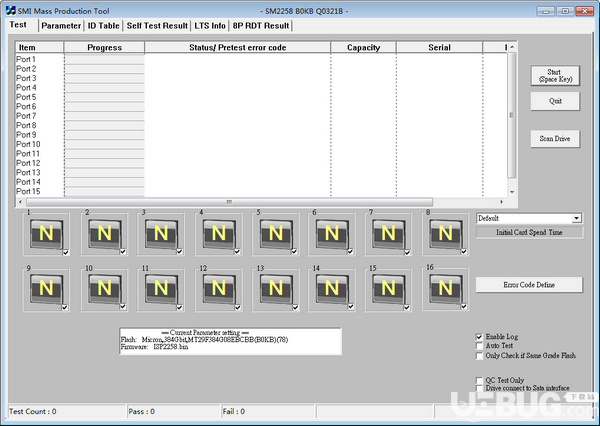This screenshot has height=426, width=600.
Task: Click the port 15 drive status icon
Action: tap(388, 289)
